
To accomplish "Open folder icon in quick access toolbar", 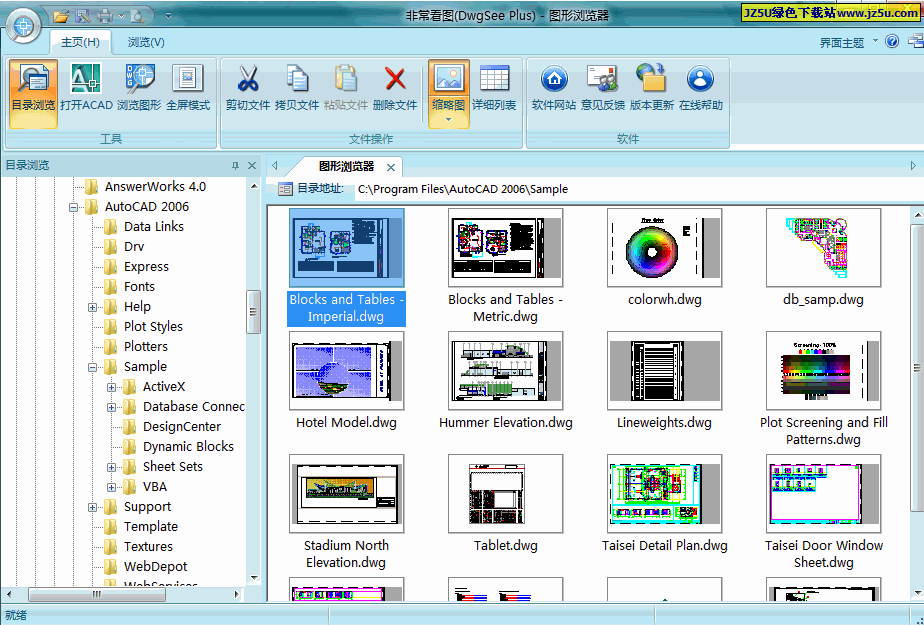I will (x=61, y=16).
